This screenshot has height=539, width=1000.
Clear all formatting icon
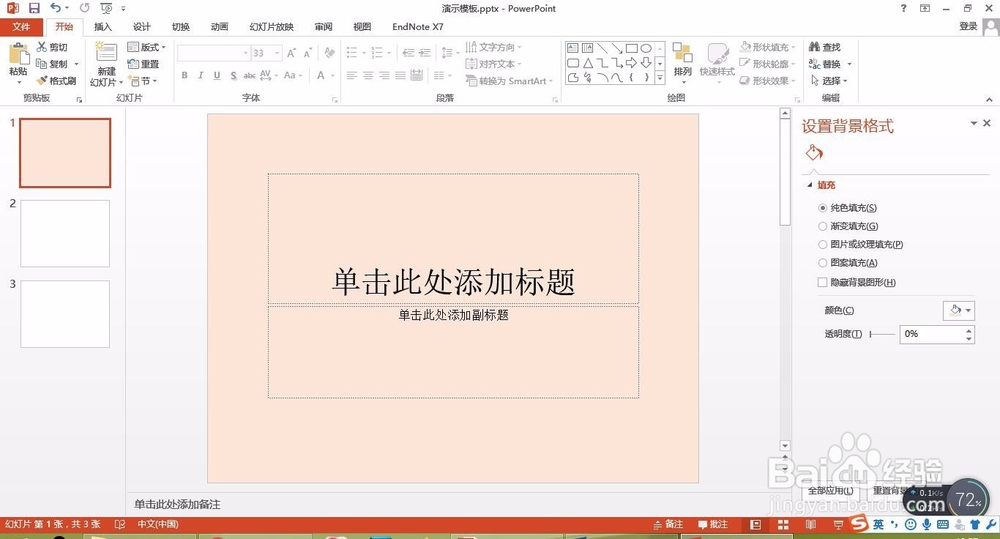(329, 53)
